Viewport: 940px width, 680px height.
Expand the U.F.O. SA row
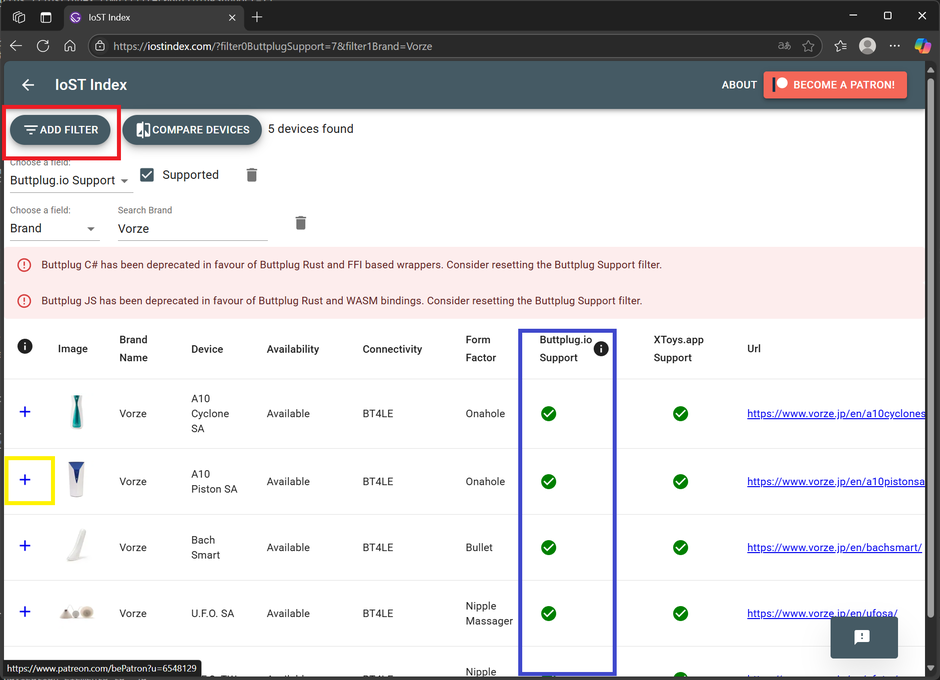(x=25, y=612)
